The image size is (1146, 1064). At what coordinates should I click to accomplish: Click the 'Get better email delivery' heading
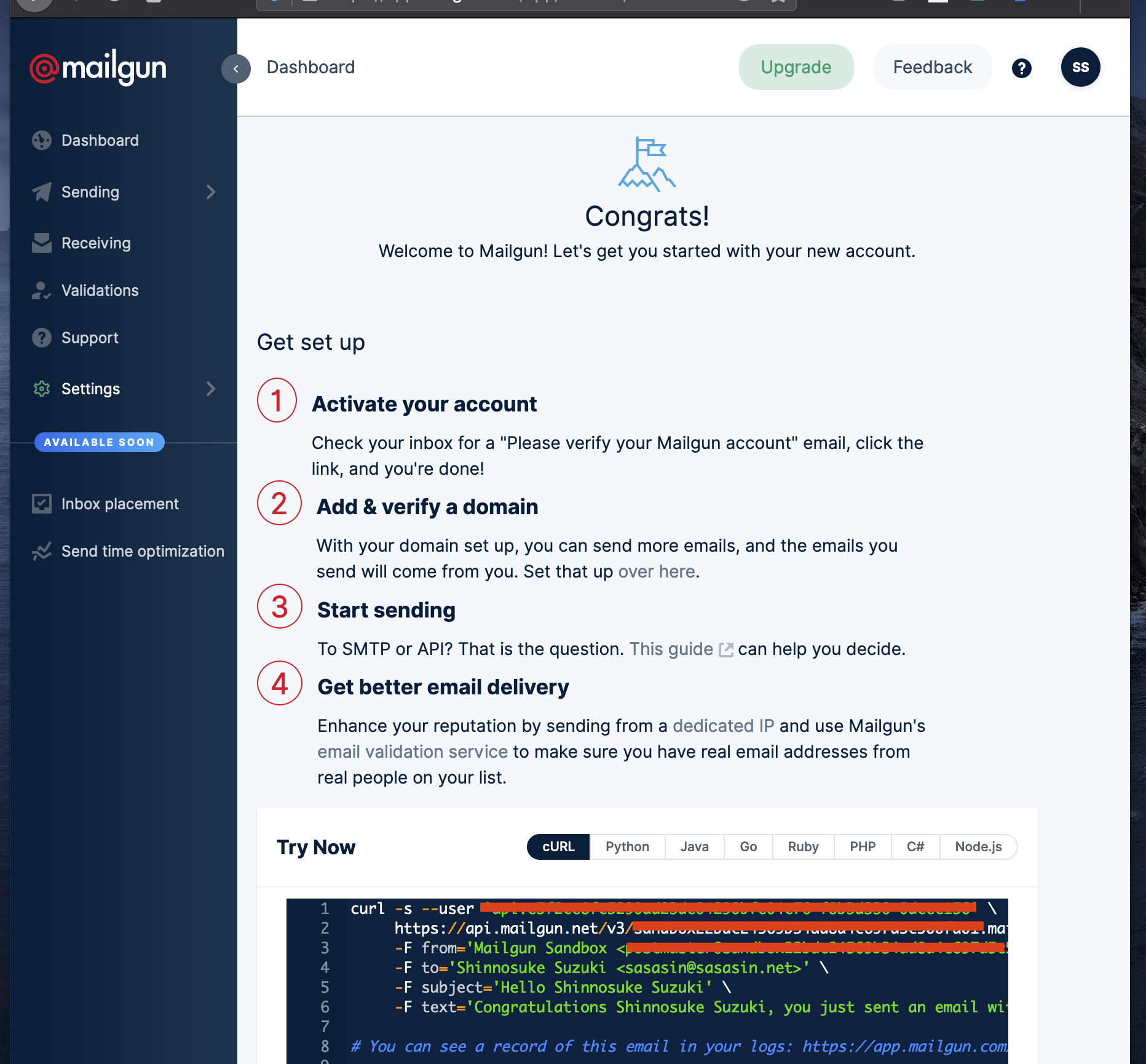click(x=443, y=687)
